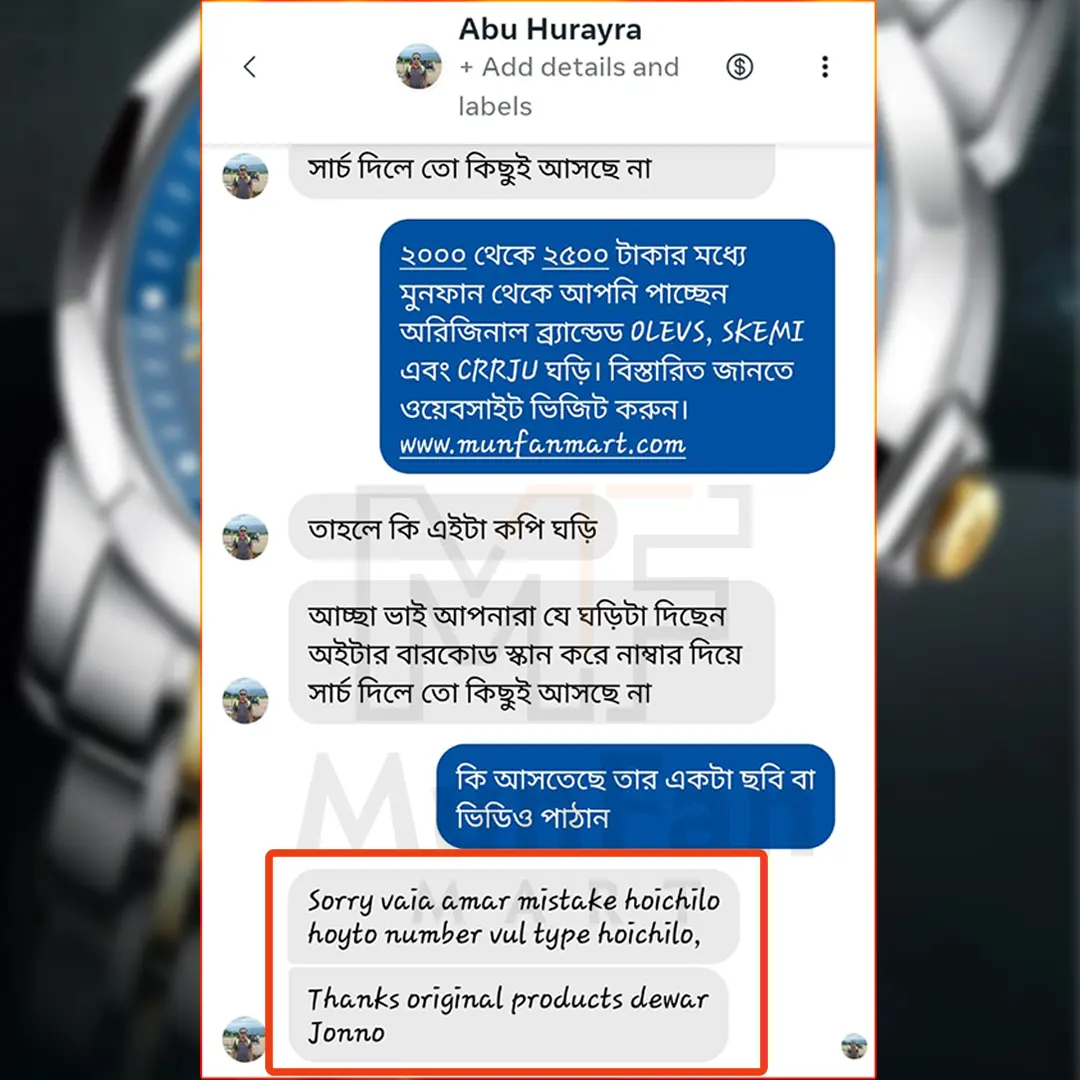Go back using the left arrow icon

250,67
